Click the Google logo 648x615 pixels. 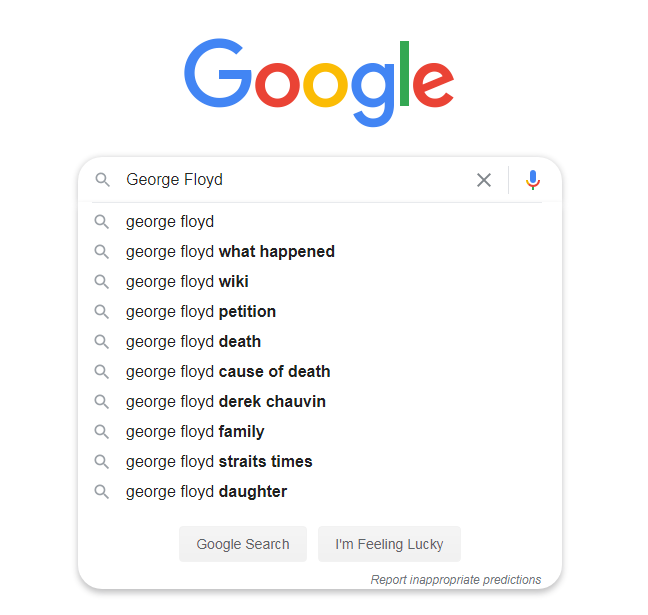click(x=319, y=84)
